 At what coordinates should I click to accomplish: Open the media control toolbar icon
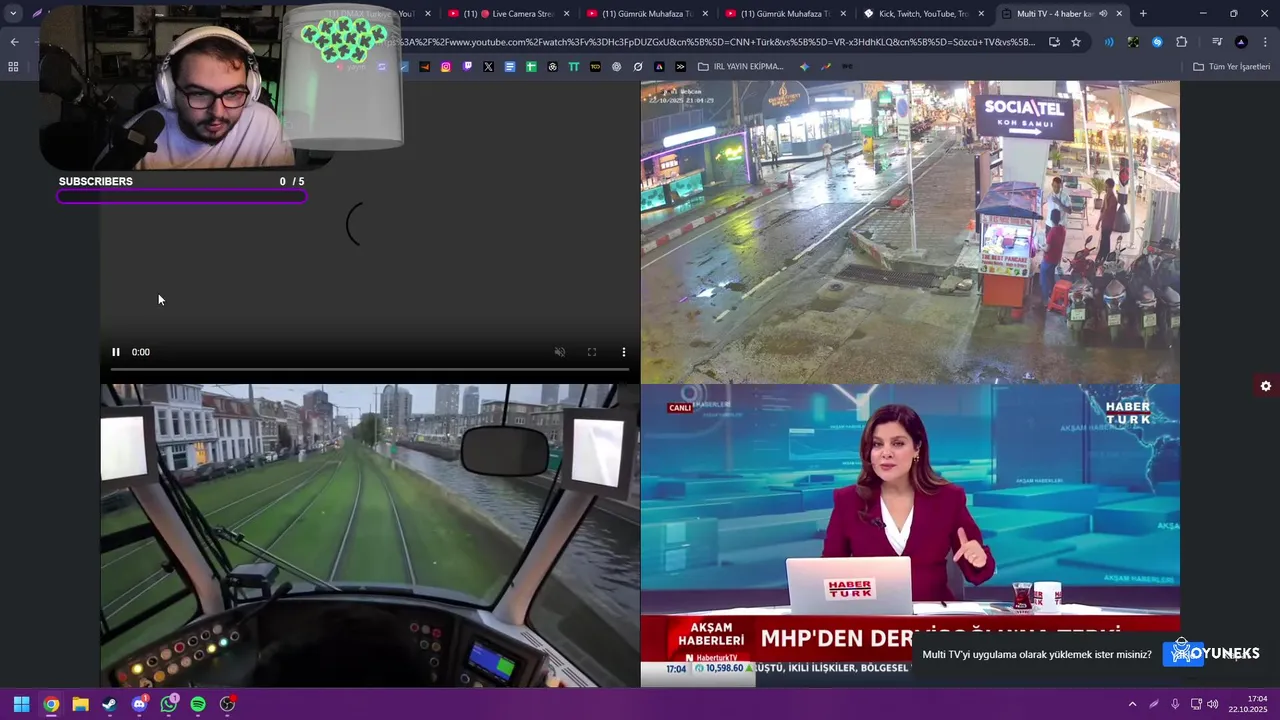click(x=1217, y=42)
